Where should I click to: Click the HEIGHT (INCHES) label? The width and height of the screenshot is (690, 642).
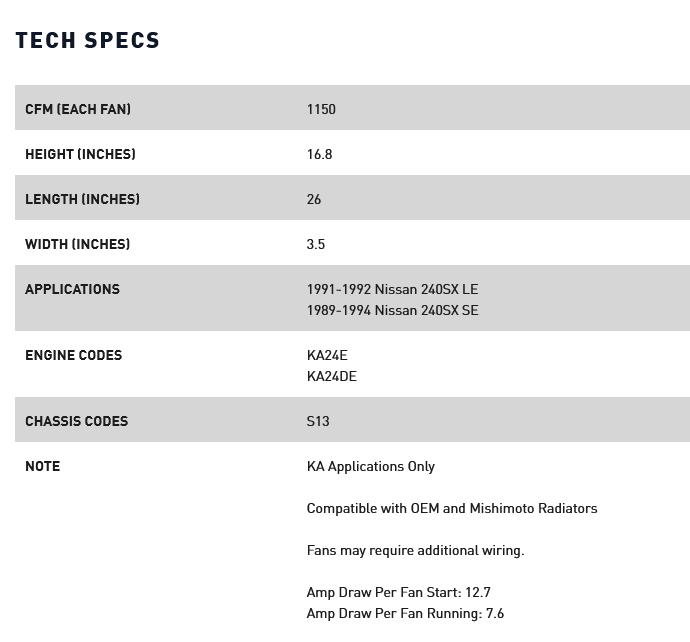pos(80,154)
